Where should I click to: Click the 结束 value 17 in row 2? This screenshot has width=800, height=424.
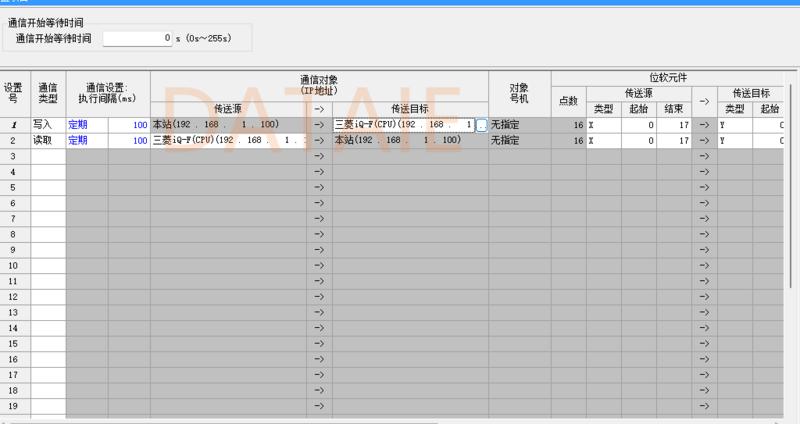(x=674, y=140)
